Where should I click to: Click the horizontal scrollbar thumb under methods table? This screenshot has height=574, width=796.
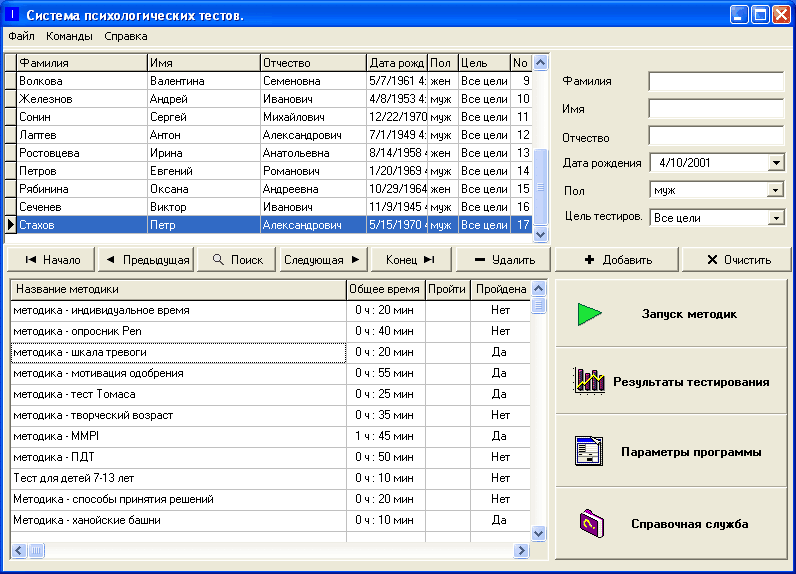[37, 550]
